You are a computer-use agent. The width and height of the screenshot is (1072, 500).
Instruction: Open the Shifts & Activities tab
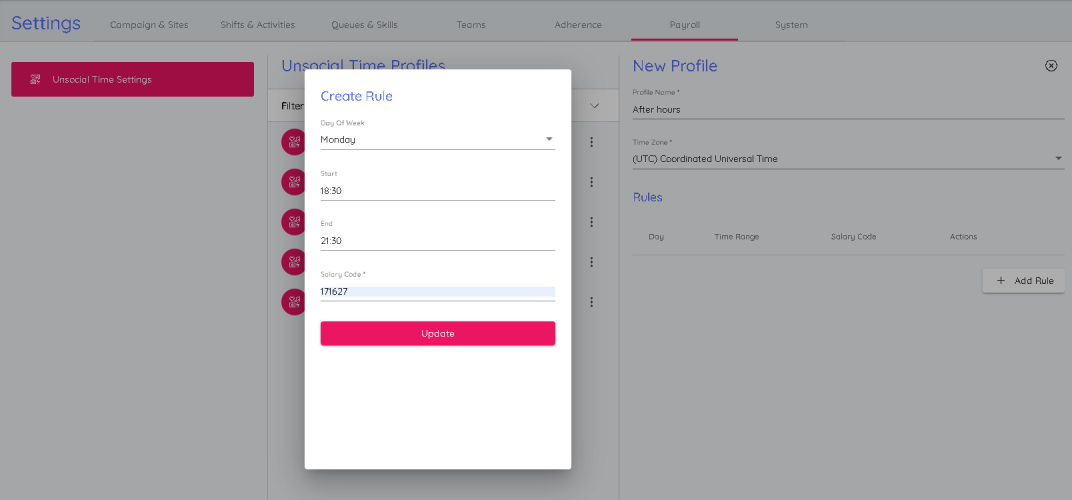259,25
